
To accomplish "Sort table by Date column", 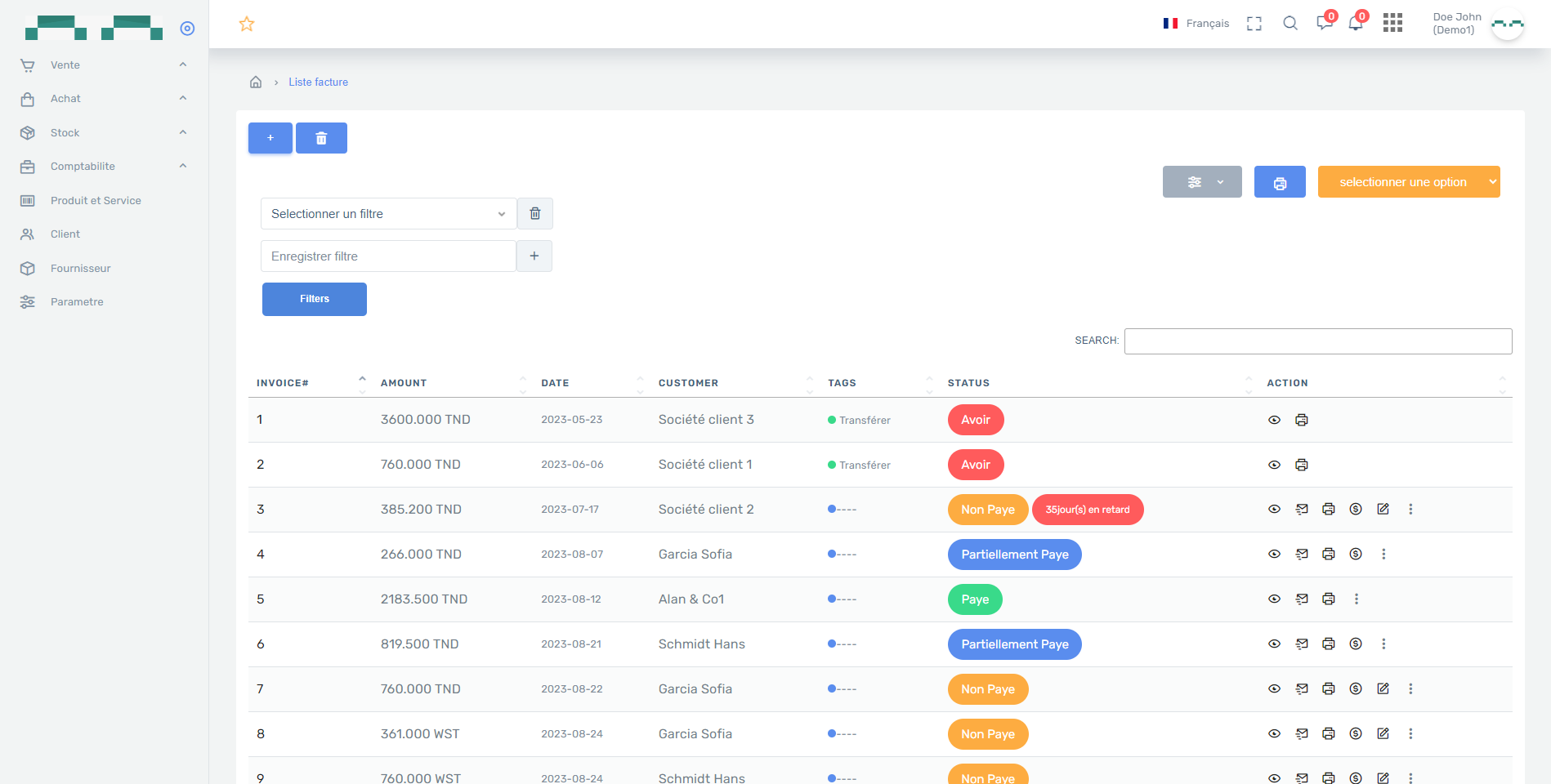I will 592,383.
